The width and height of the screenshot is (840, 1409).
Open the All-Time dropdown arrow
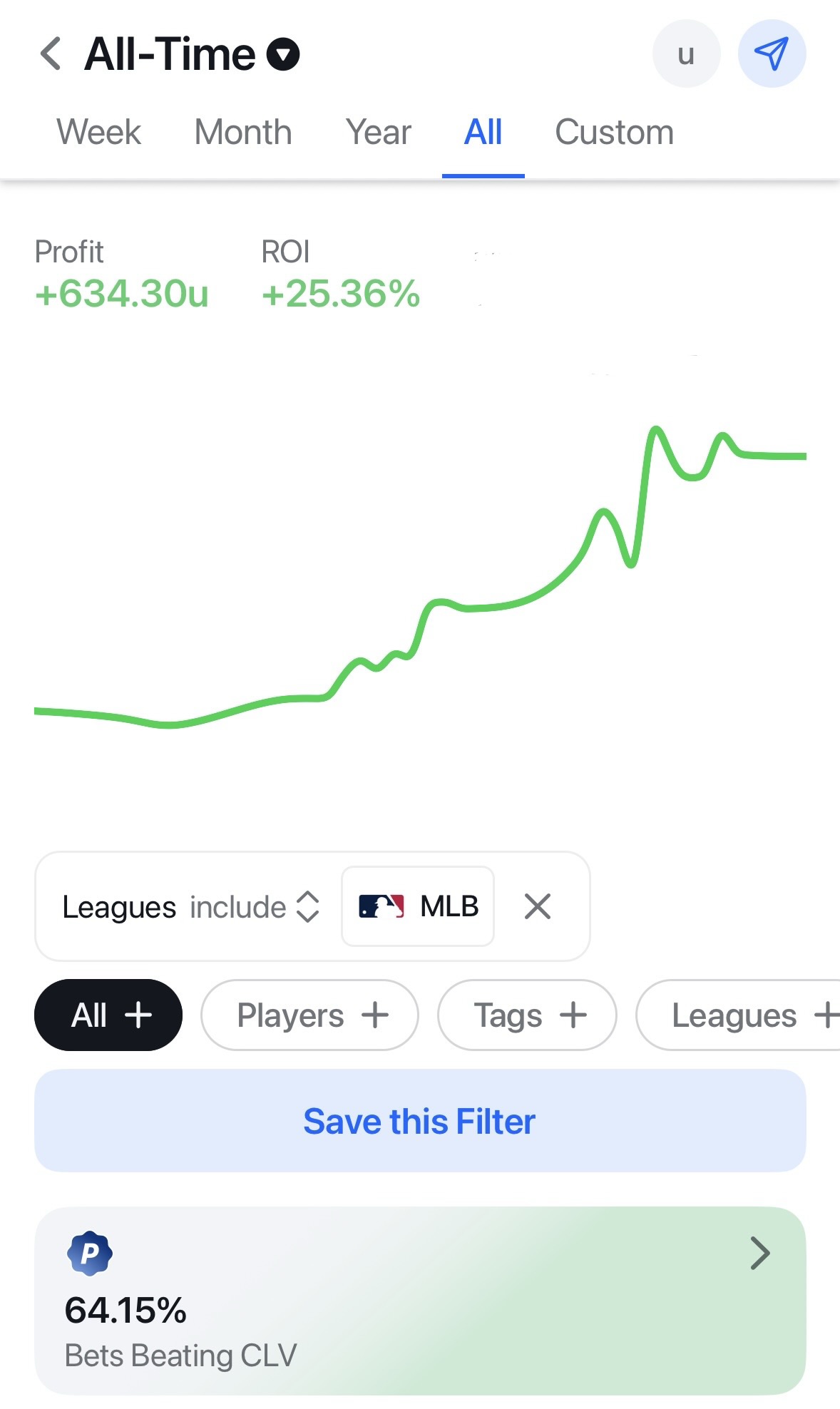click(283, 54)
